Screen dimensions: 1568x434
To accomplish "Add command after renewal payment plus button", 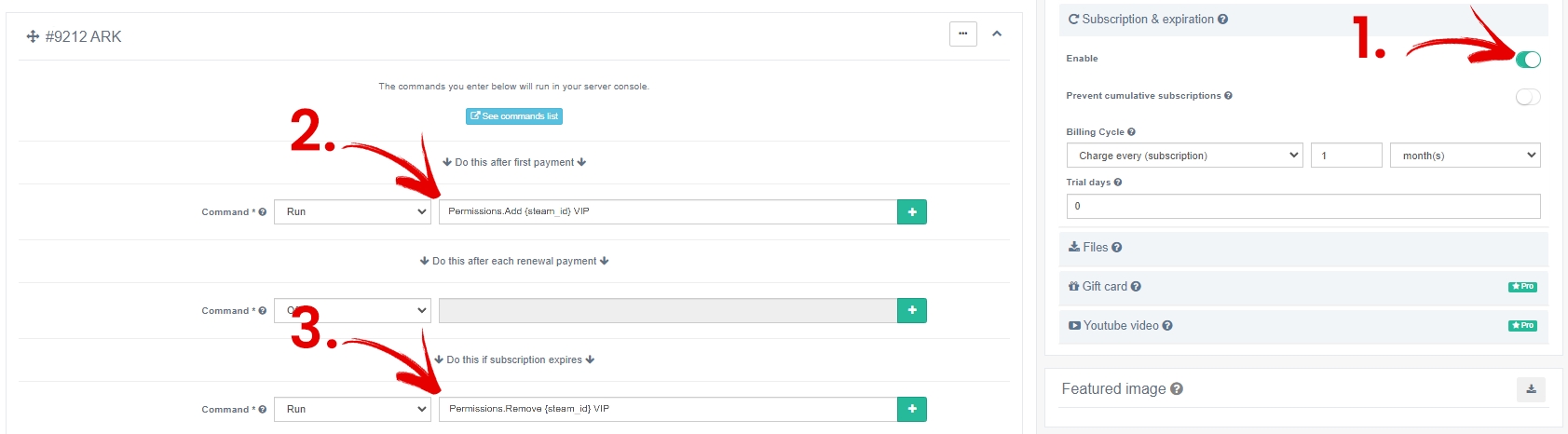I will (x=911, y=311).
